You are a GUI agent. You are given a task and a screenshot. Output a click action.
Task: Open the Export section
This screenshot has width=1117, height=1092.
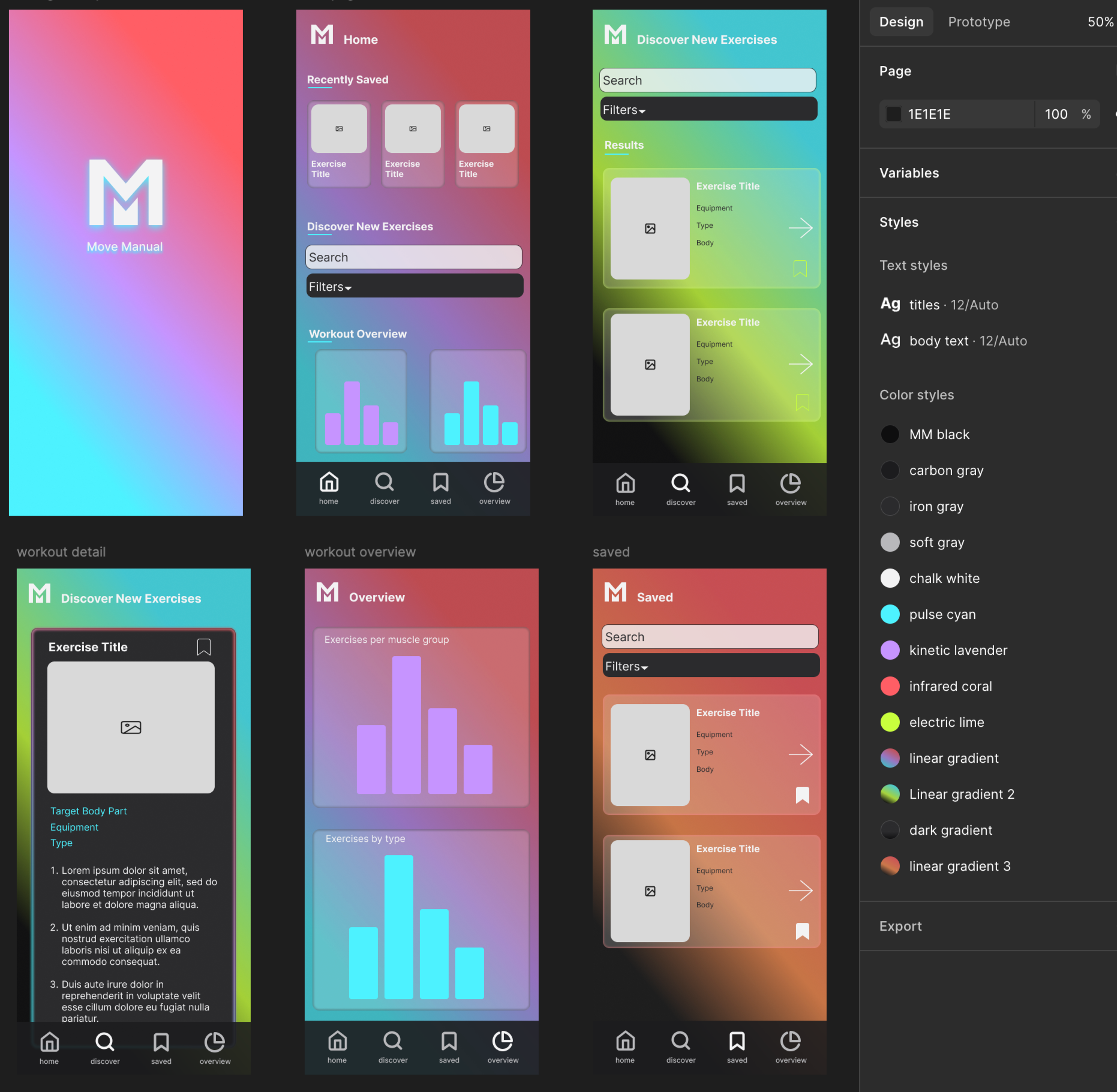[x=900, y=926]
